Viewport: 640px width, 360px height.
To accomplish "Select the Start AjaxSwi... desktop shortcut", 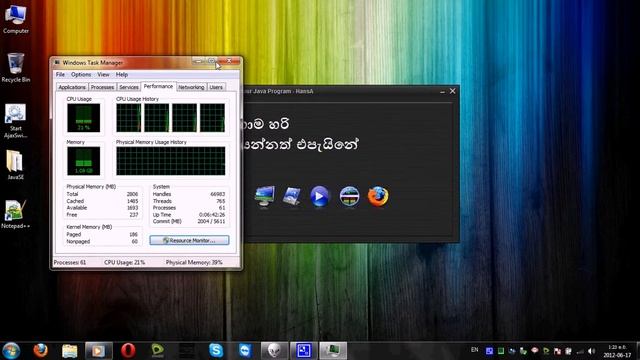I will click(x=16, y=121).
